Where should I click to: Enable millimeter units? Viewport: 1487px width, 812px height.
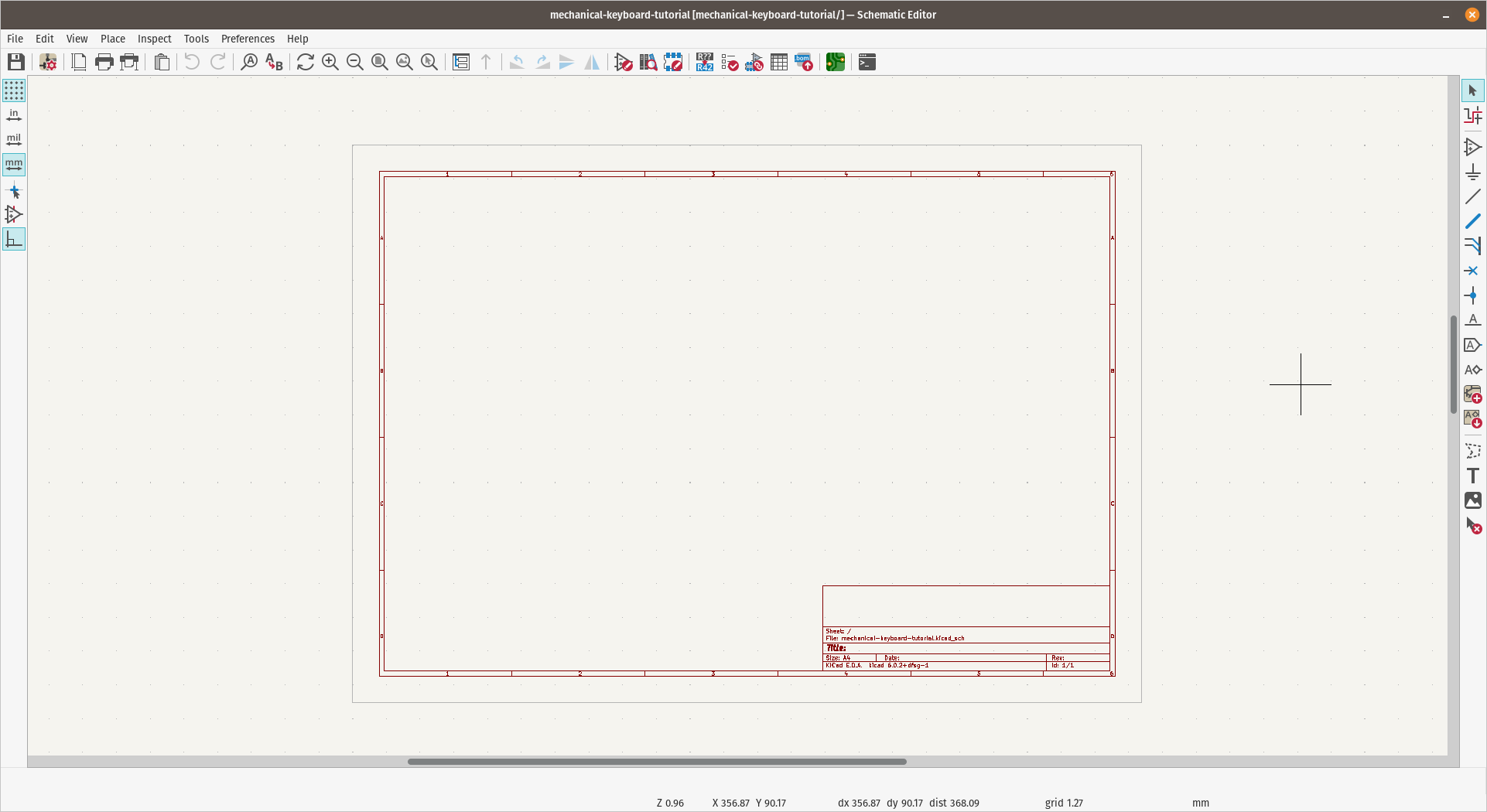[x=14, y=164]
